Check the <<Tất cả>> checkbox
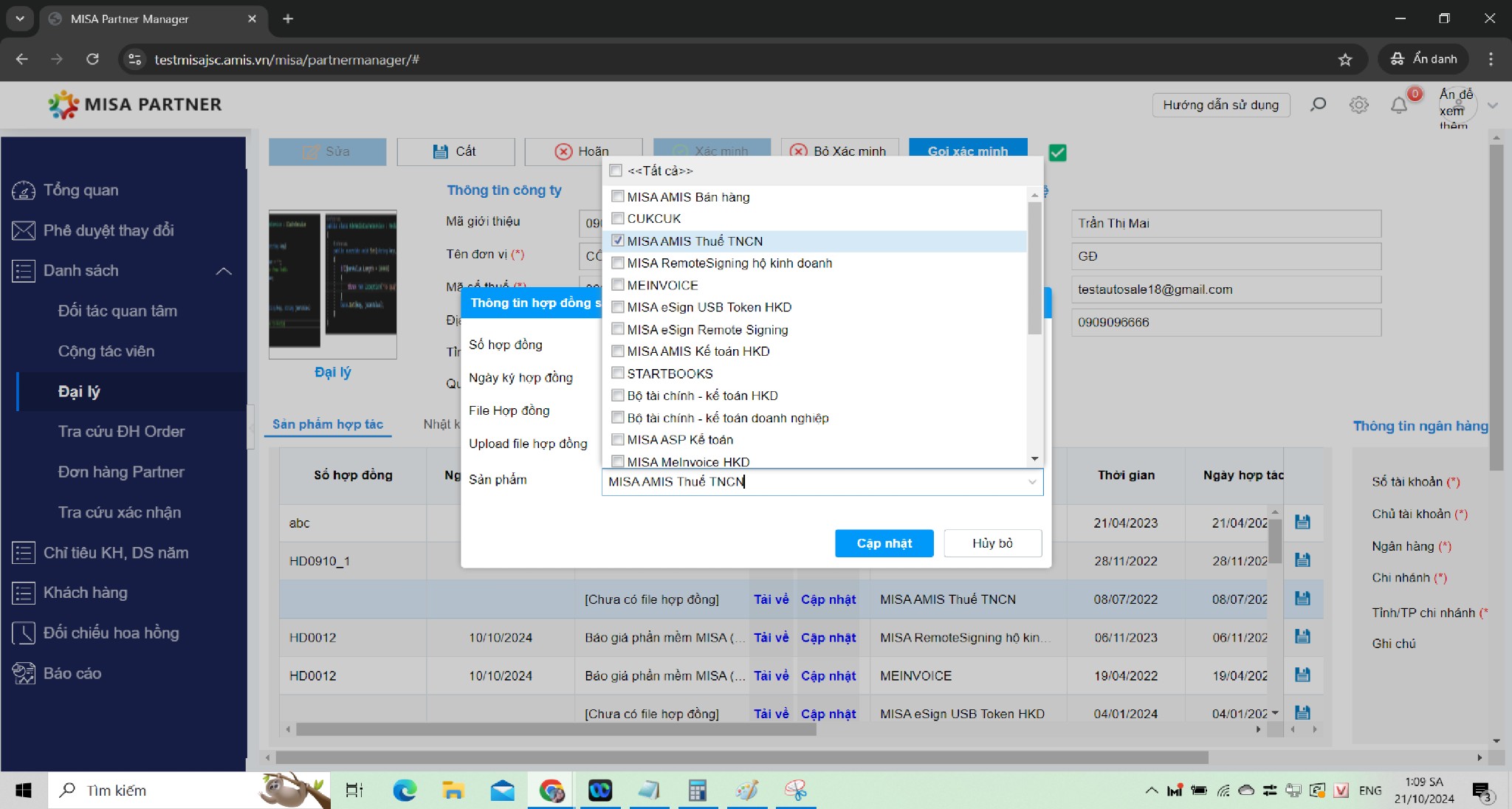The height and width of the screenshot is (809, 1512). tap(616, 171)
